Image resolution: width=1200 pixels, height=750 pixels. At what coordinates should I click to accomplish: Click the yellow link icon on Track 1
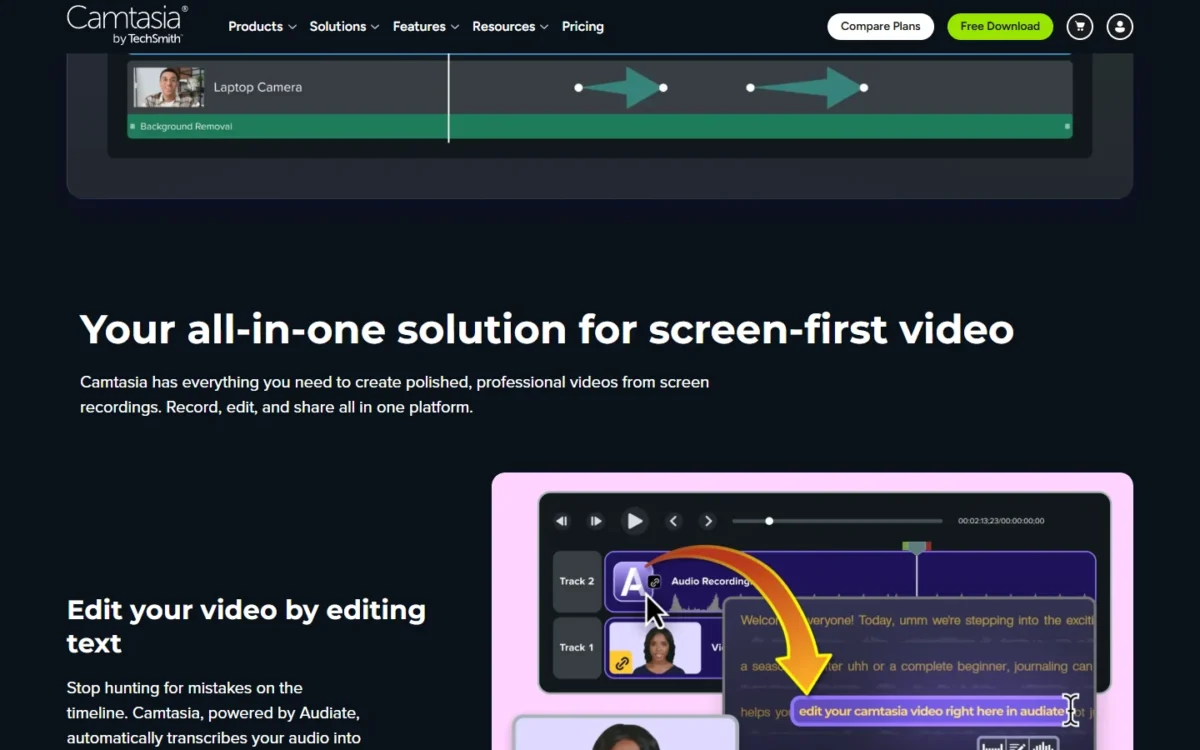tap(621, 663)
